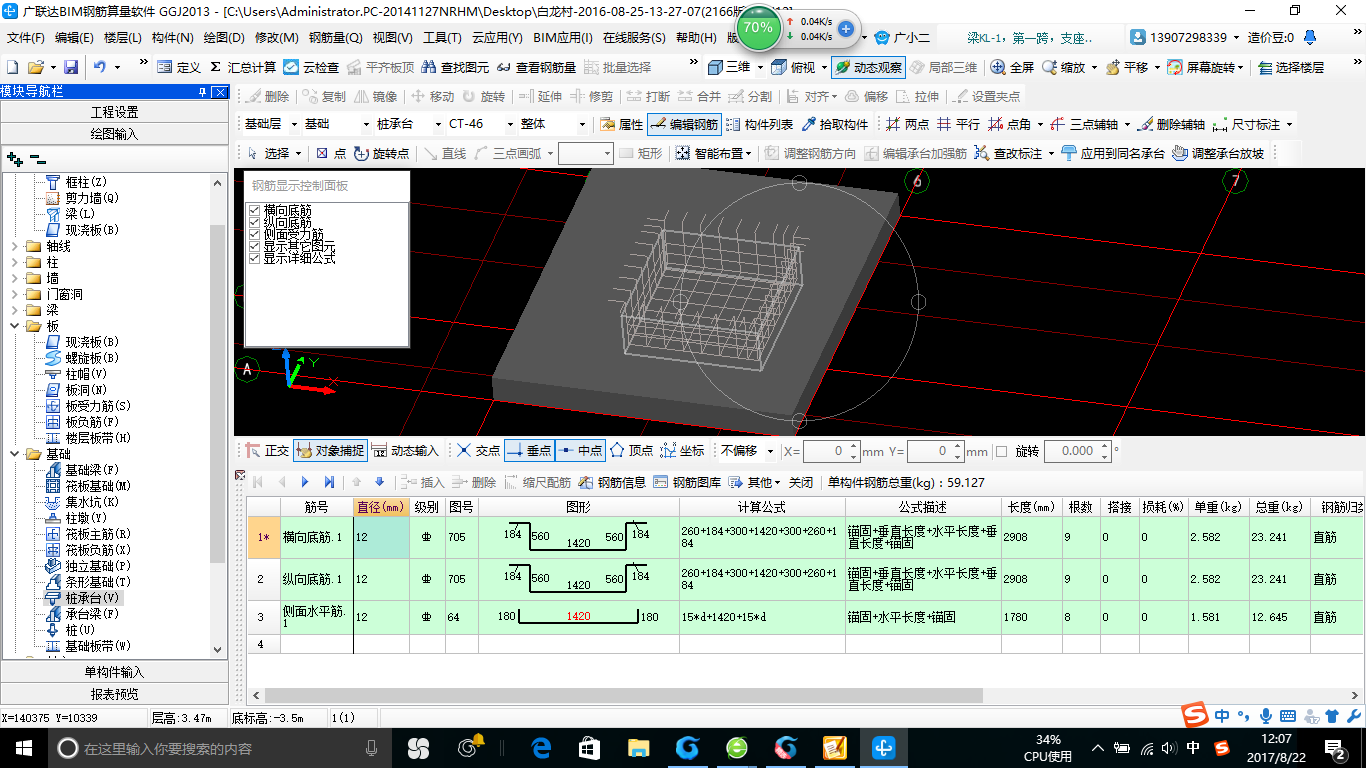
Task: Toggle 显示其它图元 checkbox
Action: (254, 247)
